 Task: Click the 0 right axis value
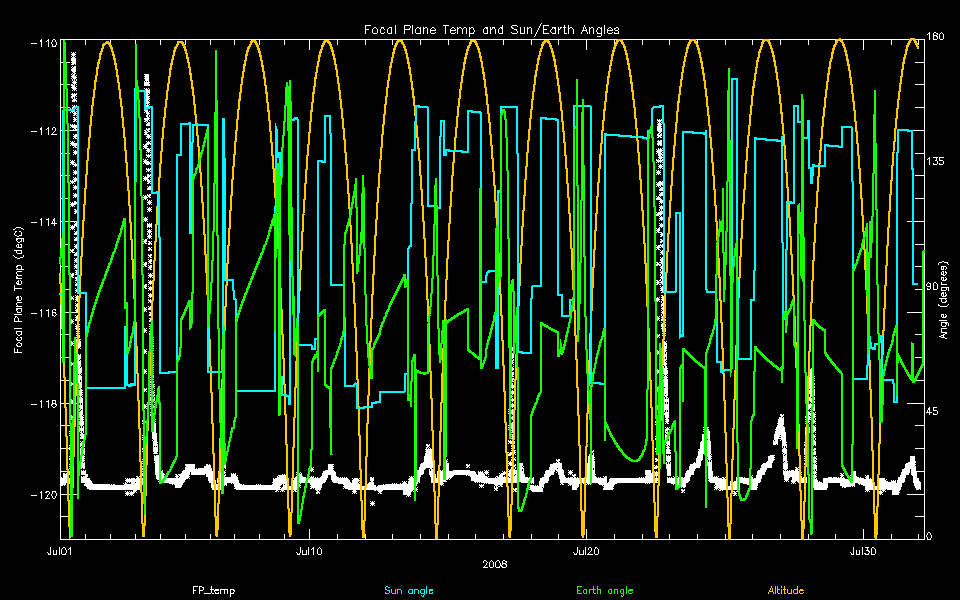929,536
